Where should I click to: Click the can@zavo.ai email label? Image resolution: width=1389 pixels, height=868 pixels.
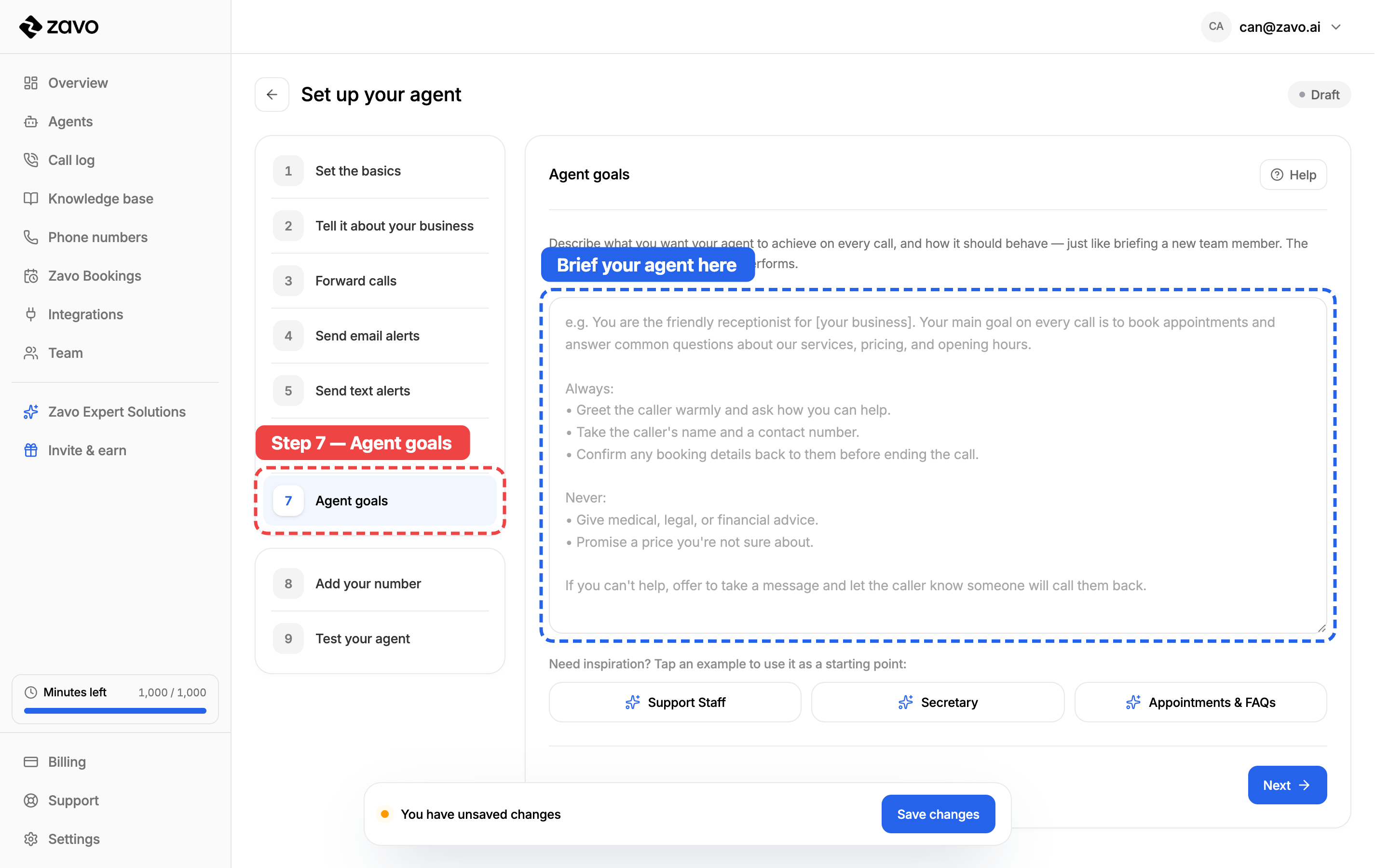[x=1280, y=27]
